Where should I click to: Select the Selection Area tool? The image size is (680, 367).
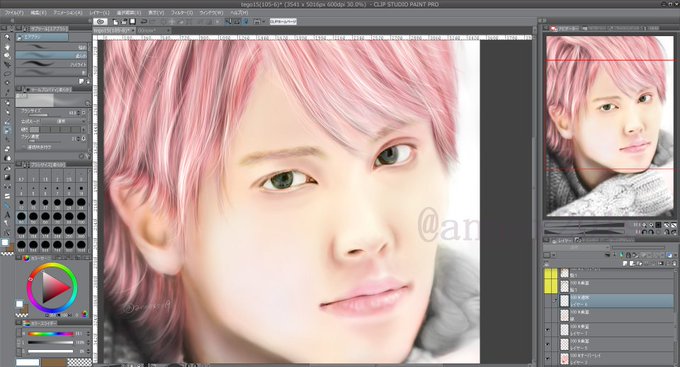pyautogui.click(x=7, y=74)
